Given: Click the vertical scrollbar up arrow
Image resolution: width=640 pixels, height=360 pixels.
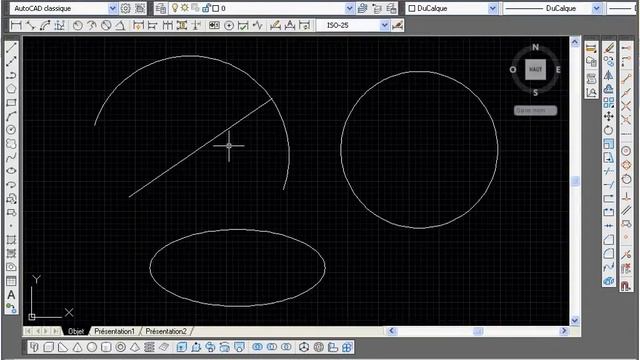Looking at the screenshot, I should (x=575, y=42).
